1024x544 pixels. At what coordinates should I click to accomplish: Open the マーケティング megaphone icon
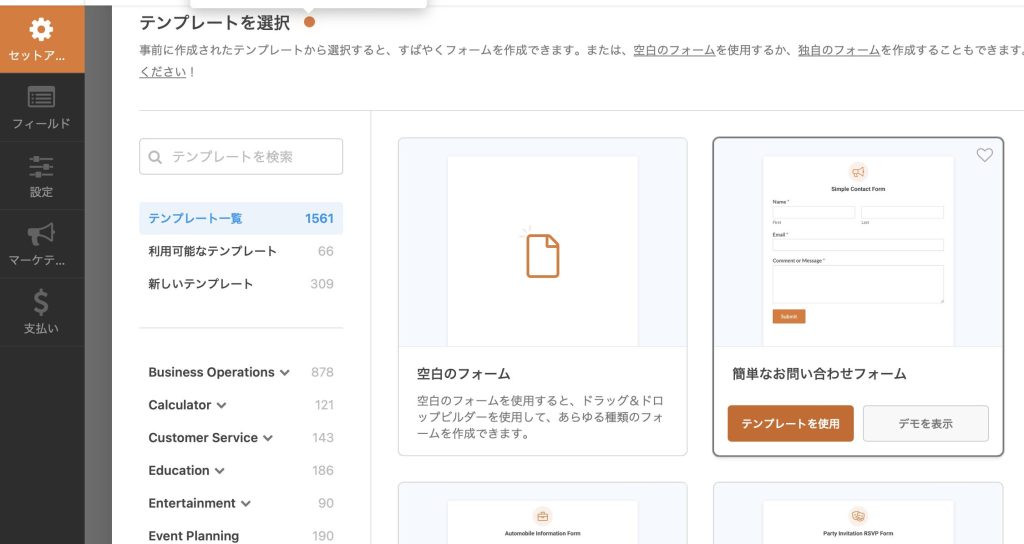[x=41, y=234]
